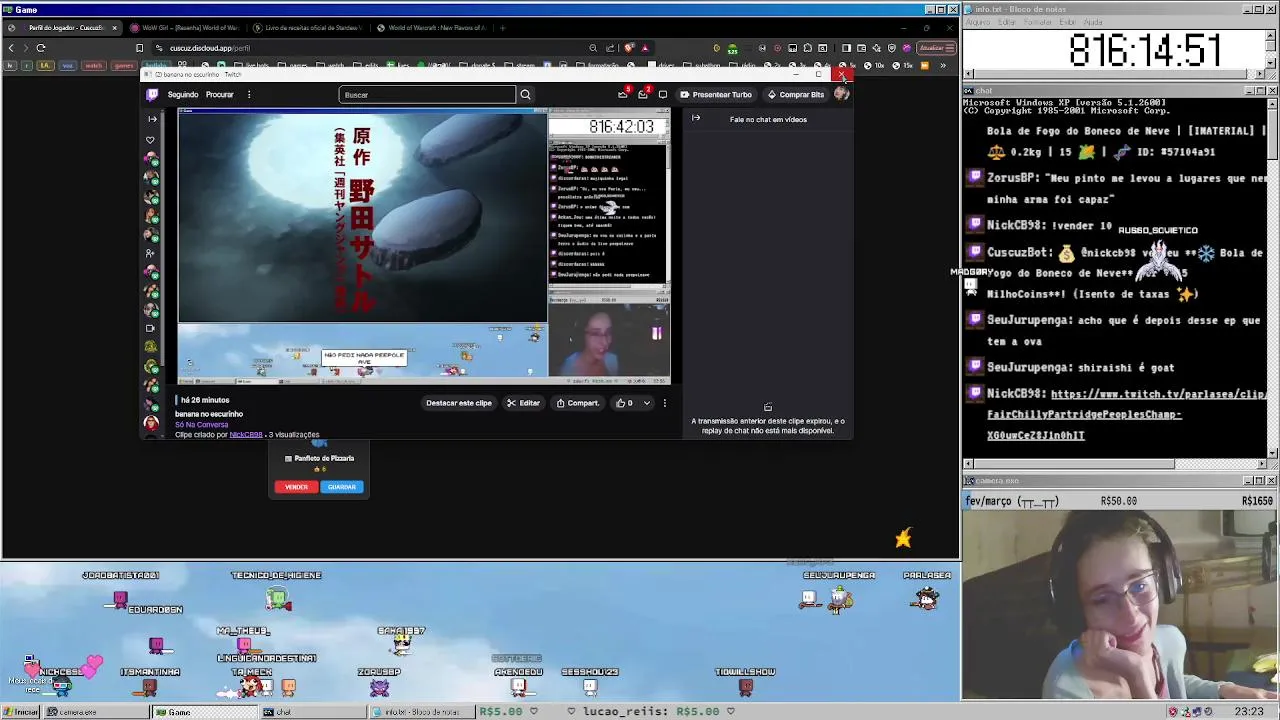The image size is (1280, 720).
Task: Focus the Buscar search field
Action: click(427, 95)
